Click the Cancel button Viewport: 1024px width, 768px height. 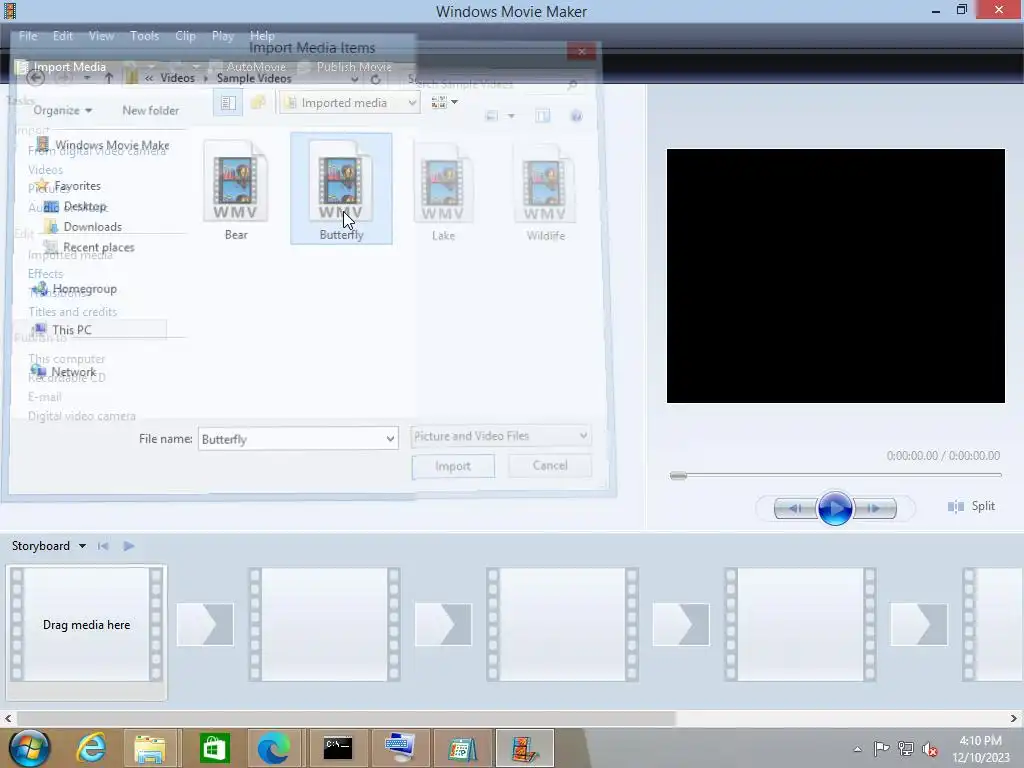(x=550, y=466)
